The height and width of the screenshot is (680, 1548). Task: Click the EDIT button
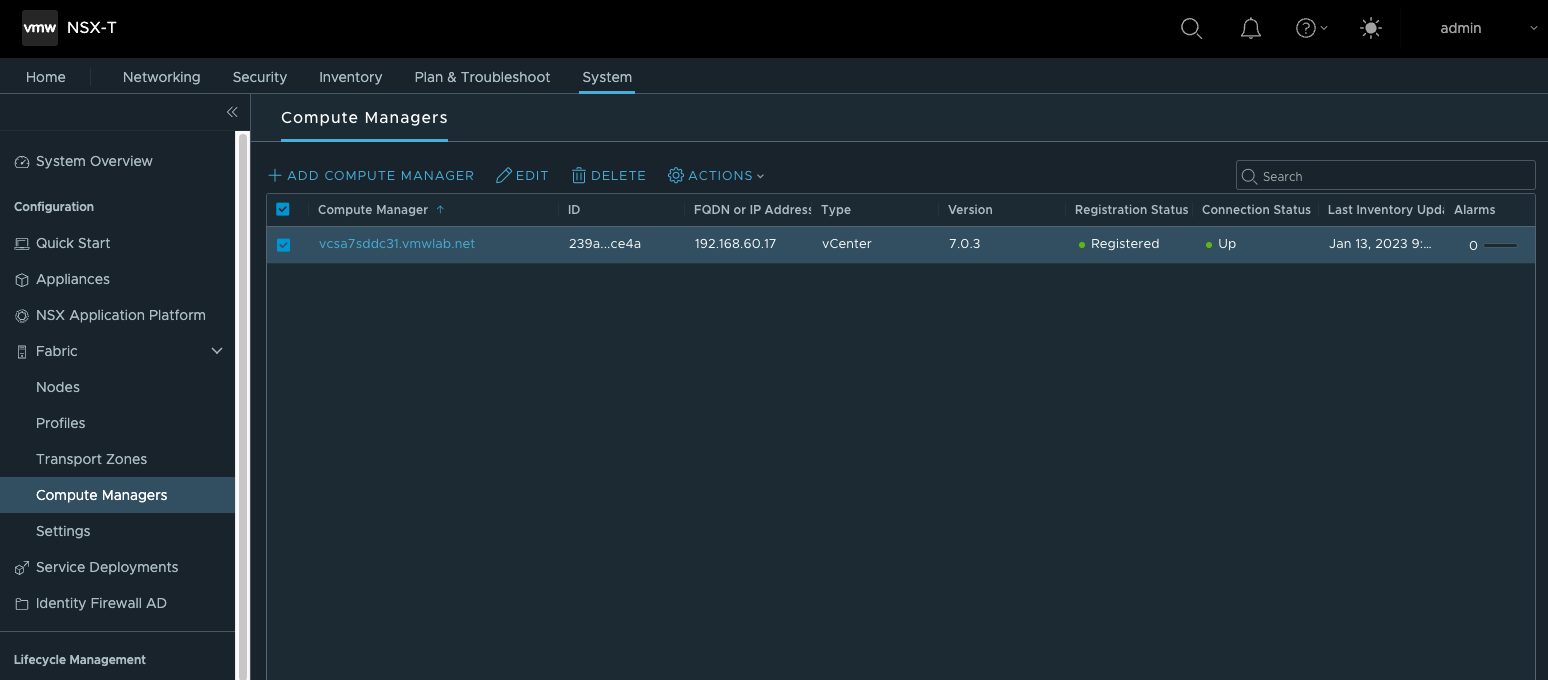pyautogui.click(x=522, y=175)
